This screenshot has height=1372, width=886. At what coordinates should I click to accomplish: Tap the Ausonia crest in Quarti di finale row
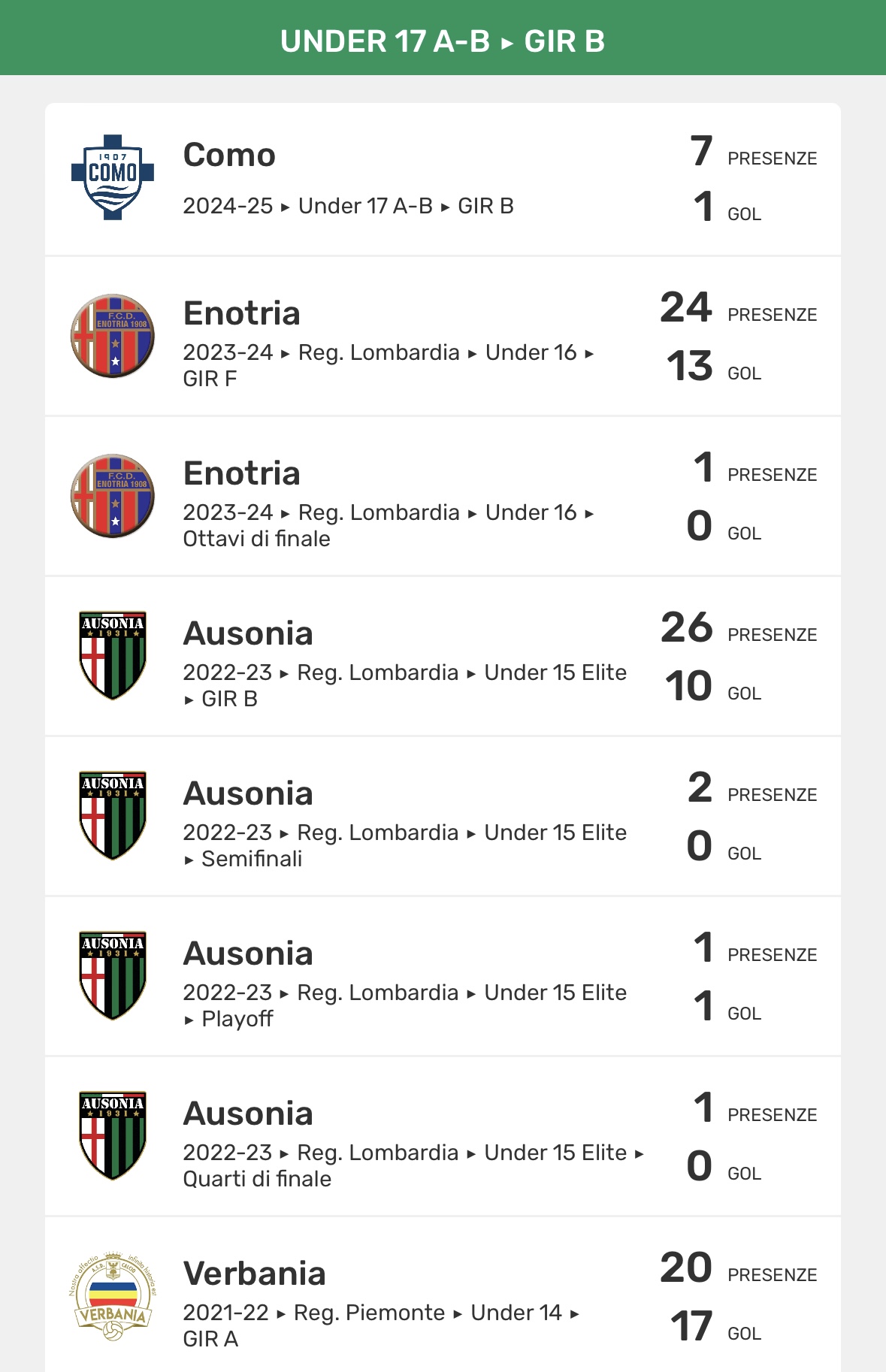pyautogui.click(x=113, y=1135)
